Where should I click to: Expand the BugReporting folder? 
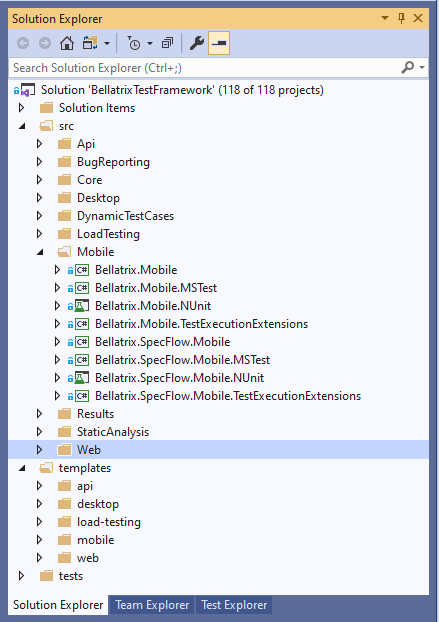coord(40,161)
